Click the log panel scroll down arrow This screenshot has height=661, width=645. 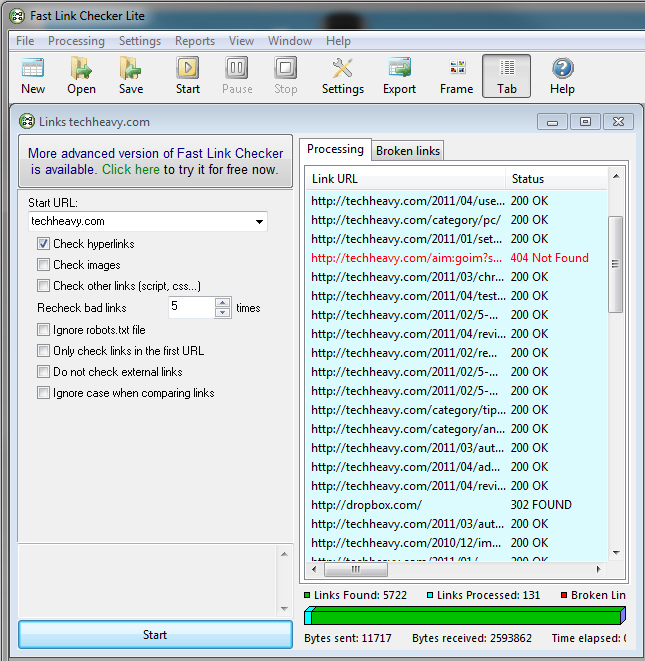pos(284,608)
